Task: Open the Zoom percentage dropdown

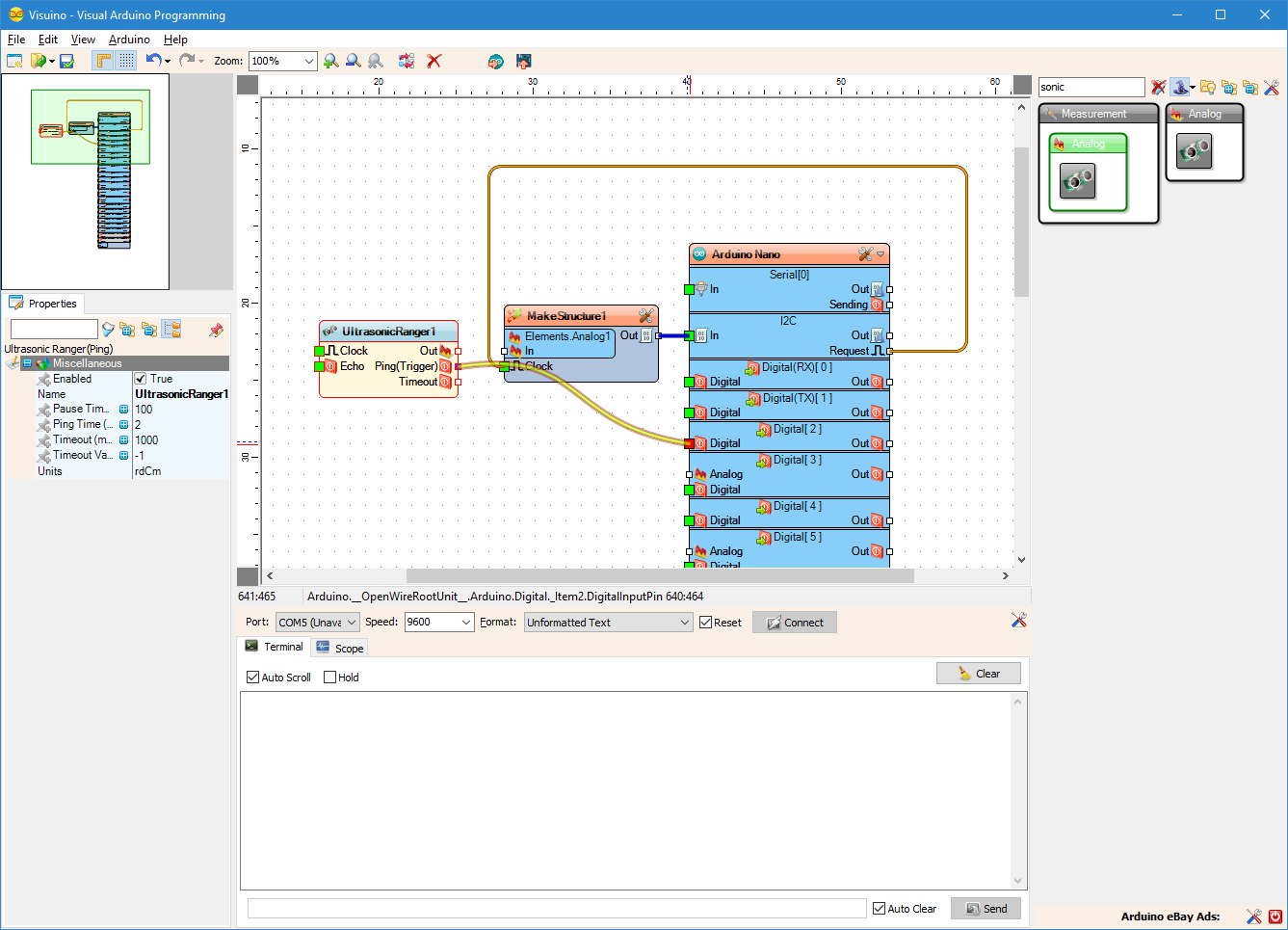Action: 308,61
